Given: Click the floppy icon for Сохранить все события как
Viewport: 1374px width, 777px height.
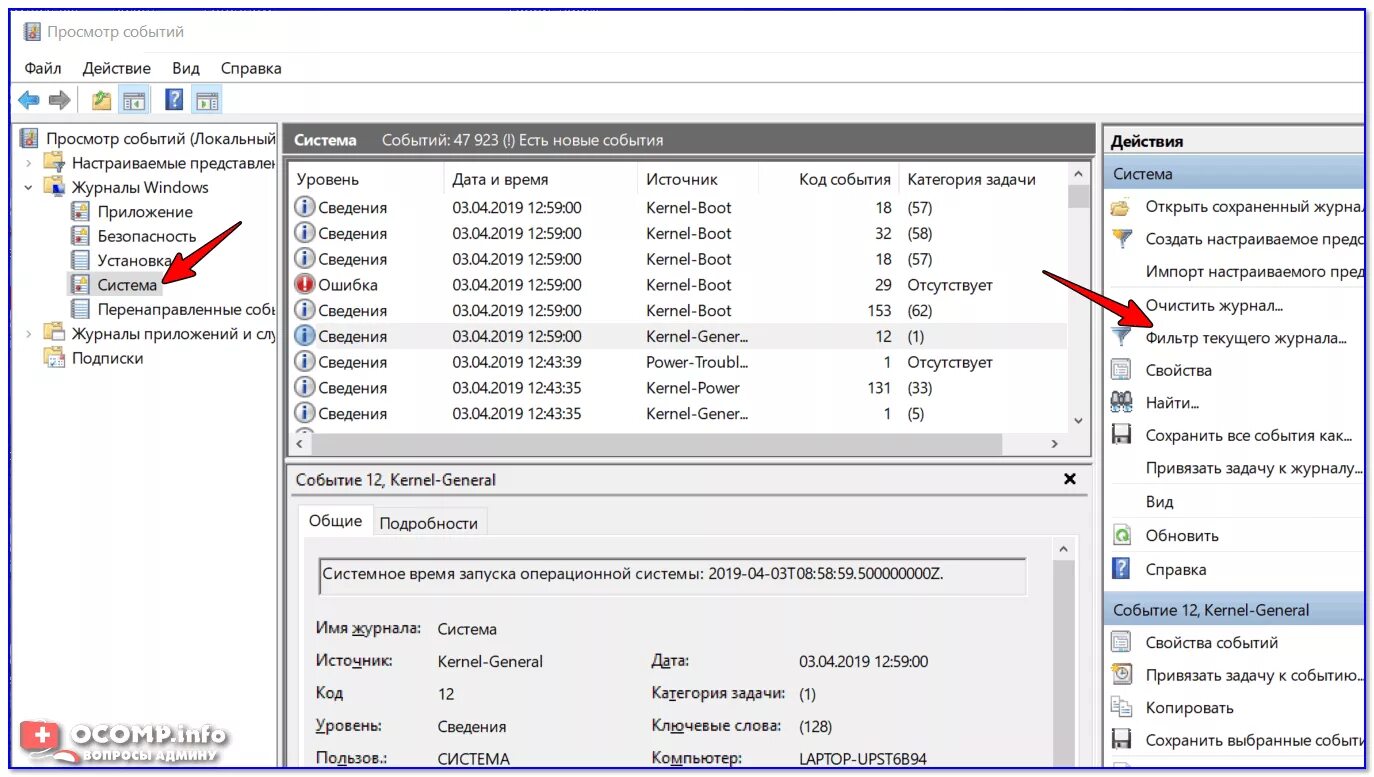Looking at the screenshot, I should point(1122,435).
